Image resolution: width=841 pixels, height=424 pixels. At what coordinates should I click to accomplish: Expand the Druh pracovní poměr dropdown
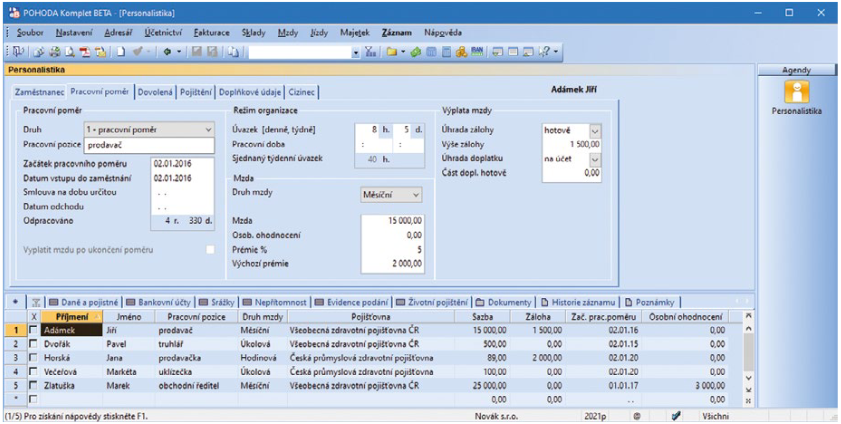(x=208, y=129)
